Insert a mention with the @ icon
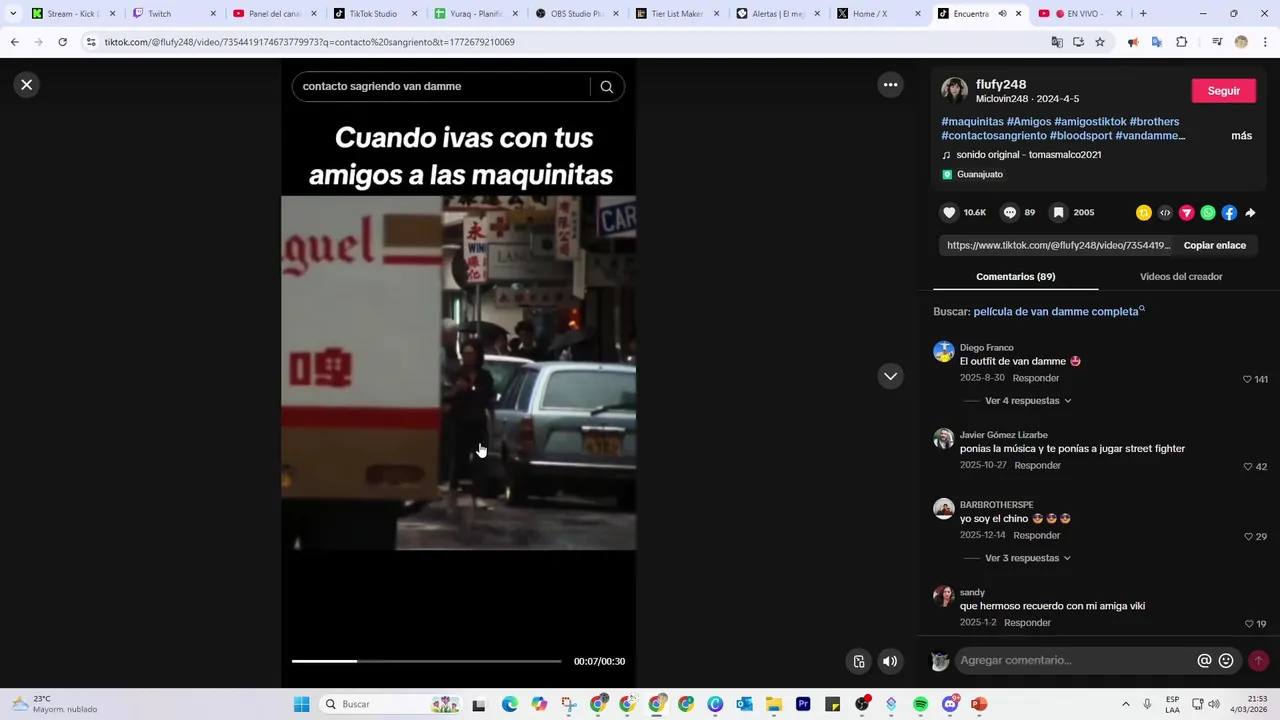 click(1204, 661)
